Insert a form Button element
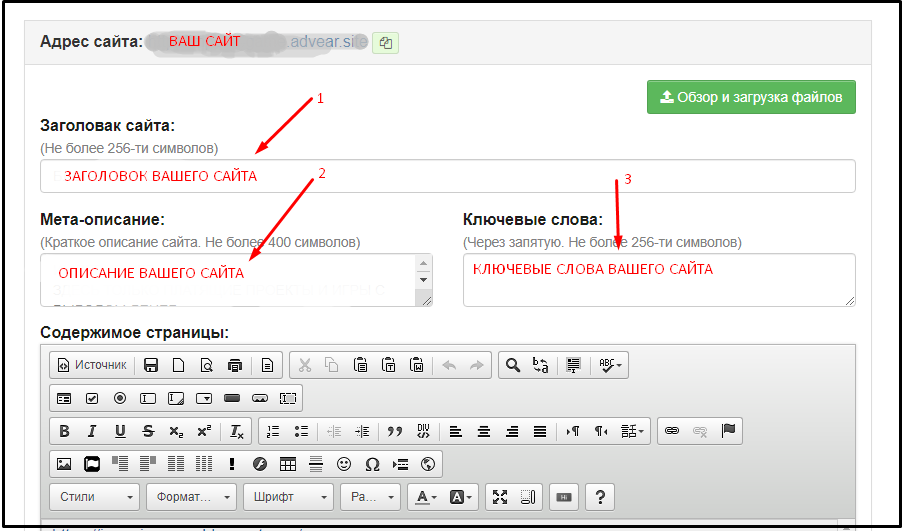This screenshot has height=531, width=903. tap(232, 399)
